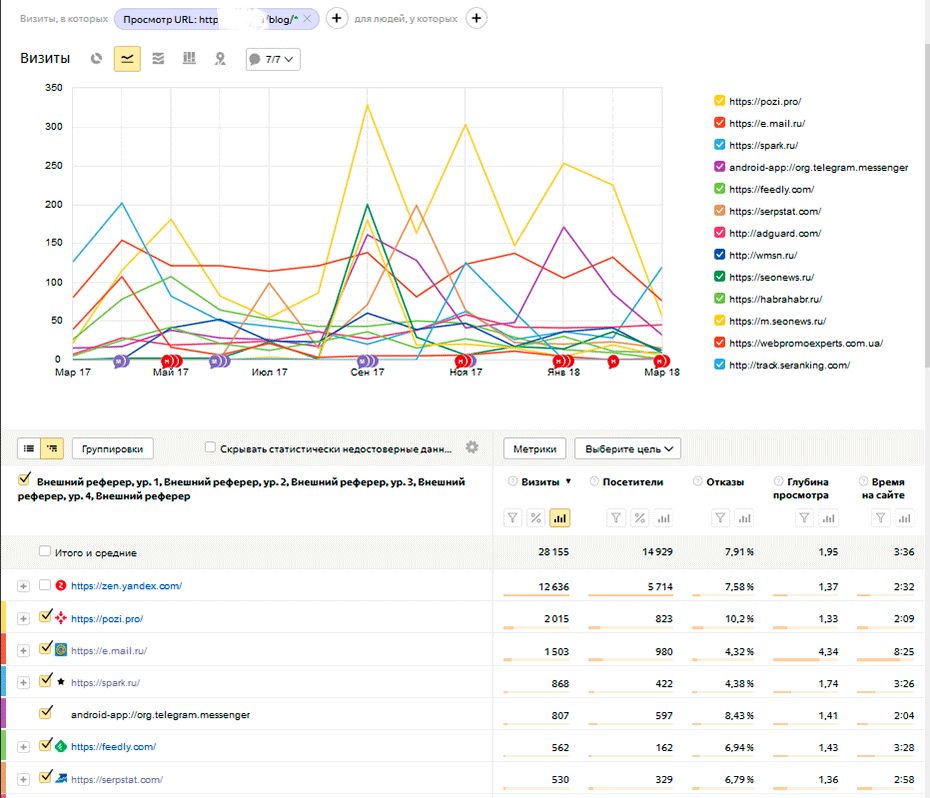The height and width of the screenshot is (798, 930).
Task: Click percent icon under Визиты column
Action: point(536,519)
